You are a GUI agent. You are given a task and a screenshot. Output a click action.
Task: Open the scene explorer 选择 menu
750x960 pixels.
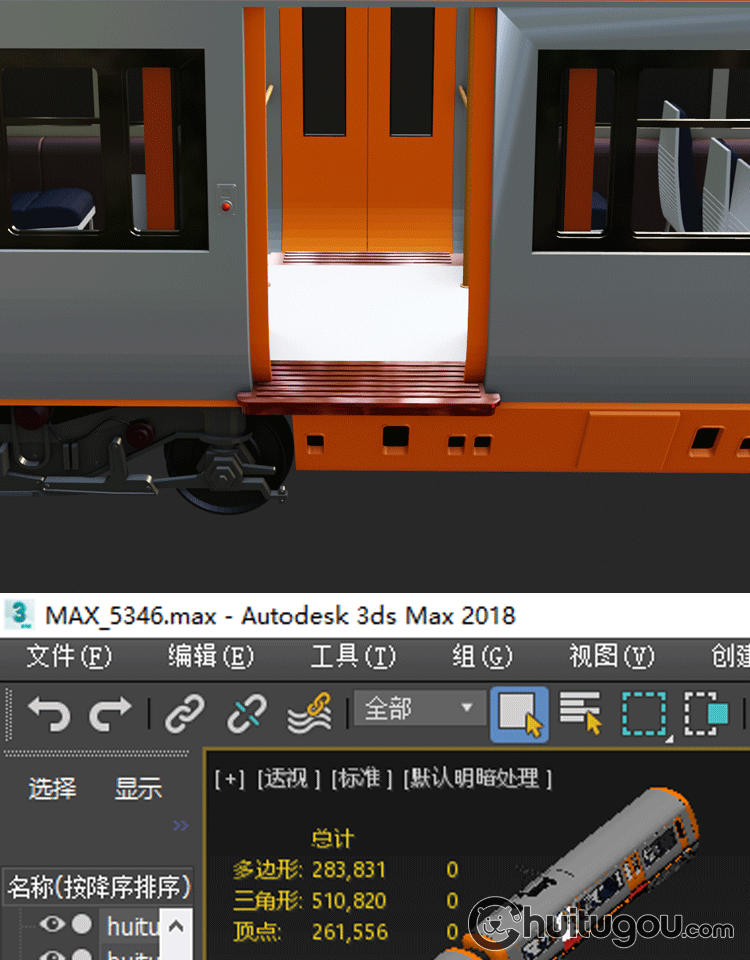tap(53, 789)
